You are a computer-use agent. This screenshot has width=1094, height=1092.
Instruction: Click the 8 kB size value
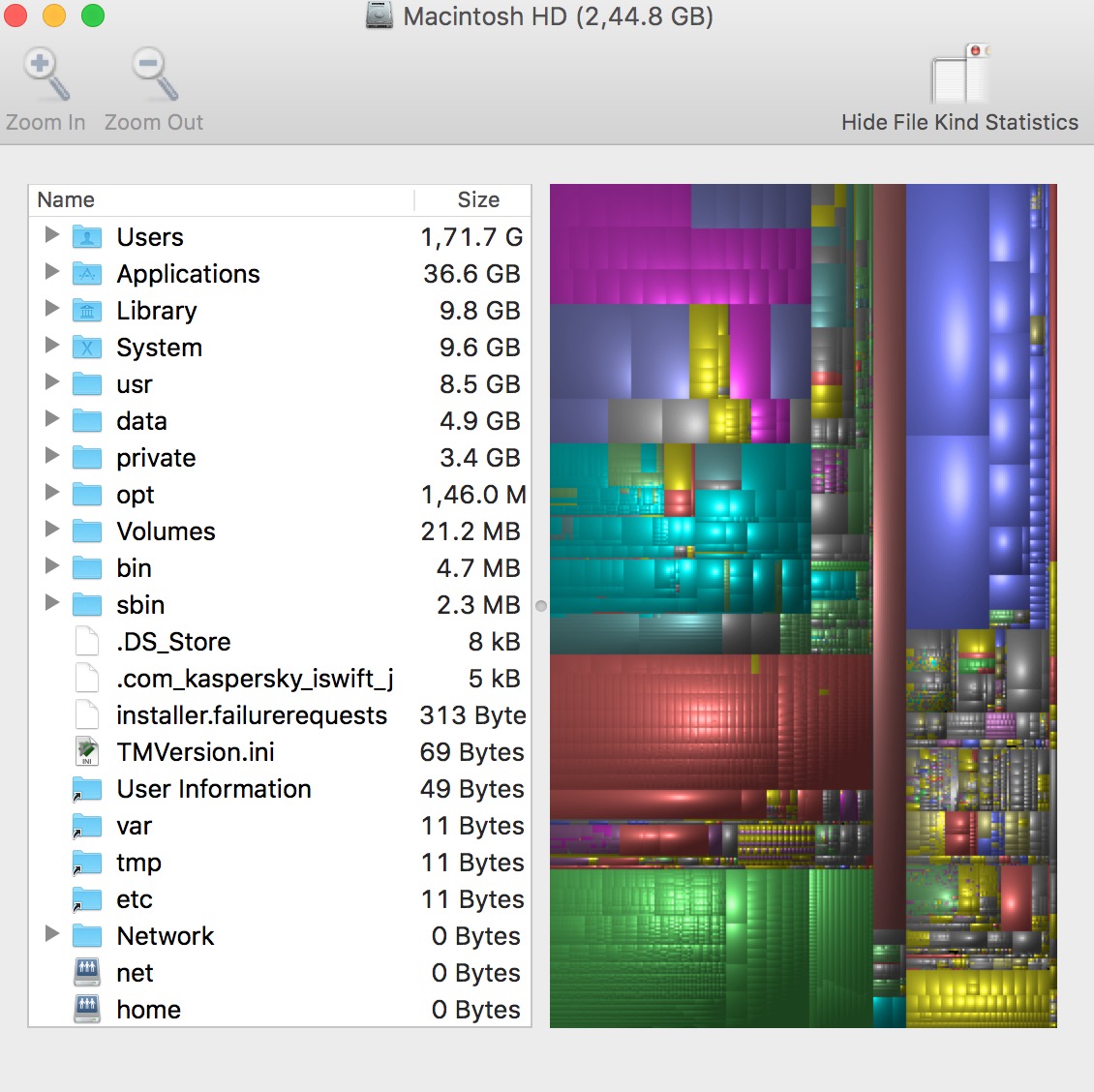click(495, 641)
